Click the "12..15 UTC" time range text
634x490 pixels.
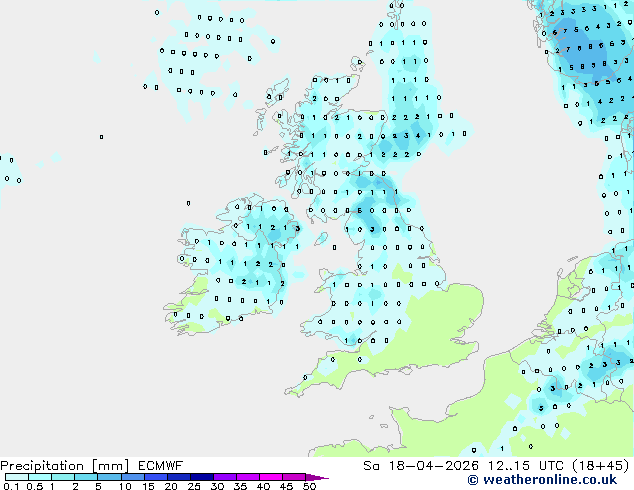point(525,466)
